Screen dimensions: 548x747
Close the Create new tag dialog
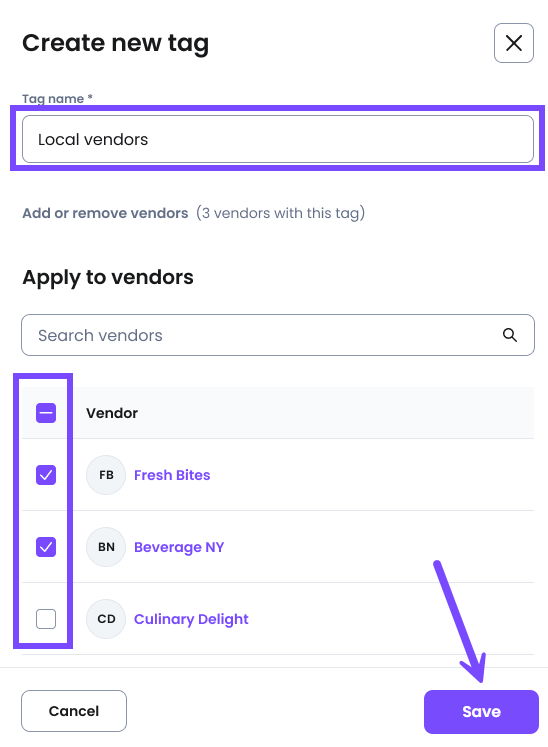pos(513,43)
